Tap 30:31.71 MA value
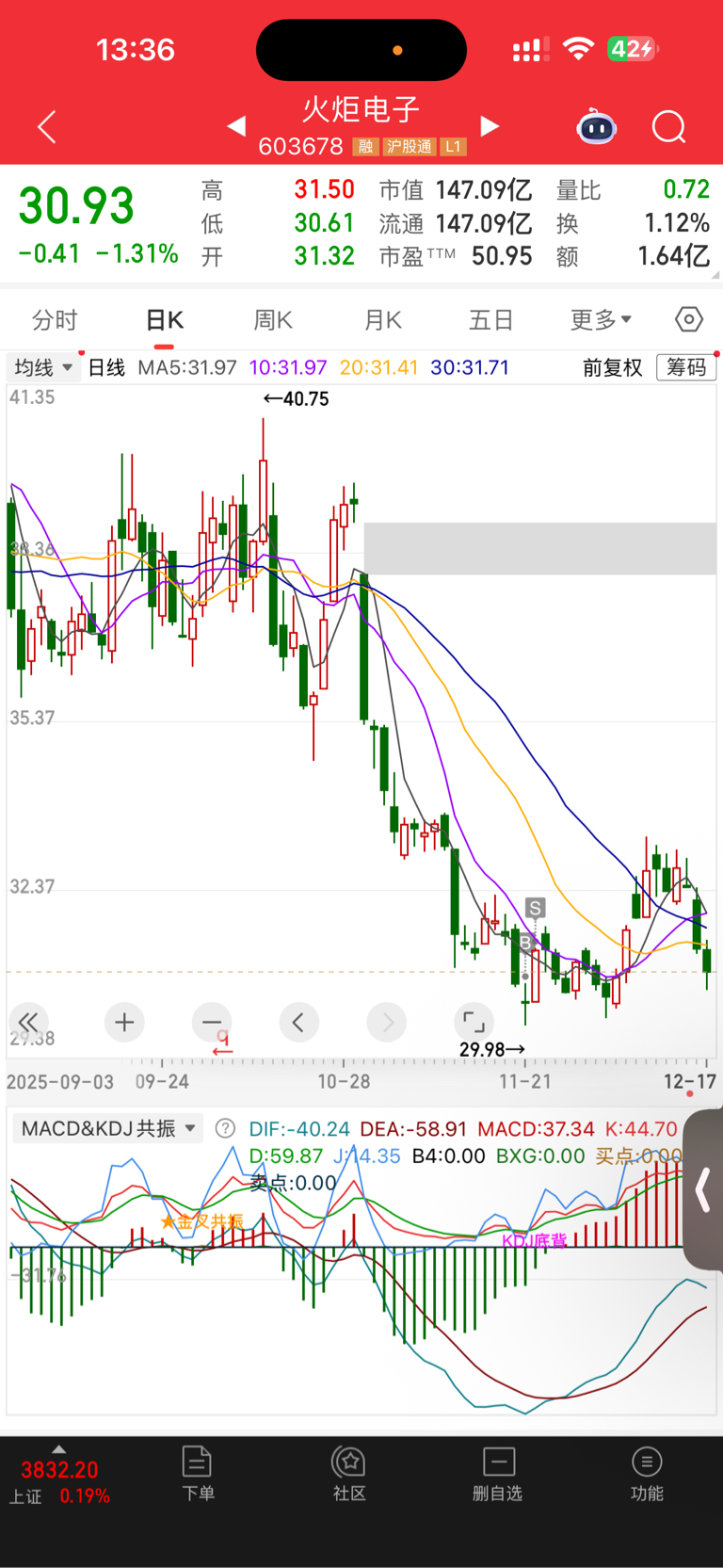 coord(470,367)
